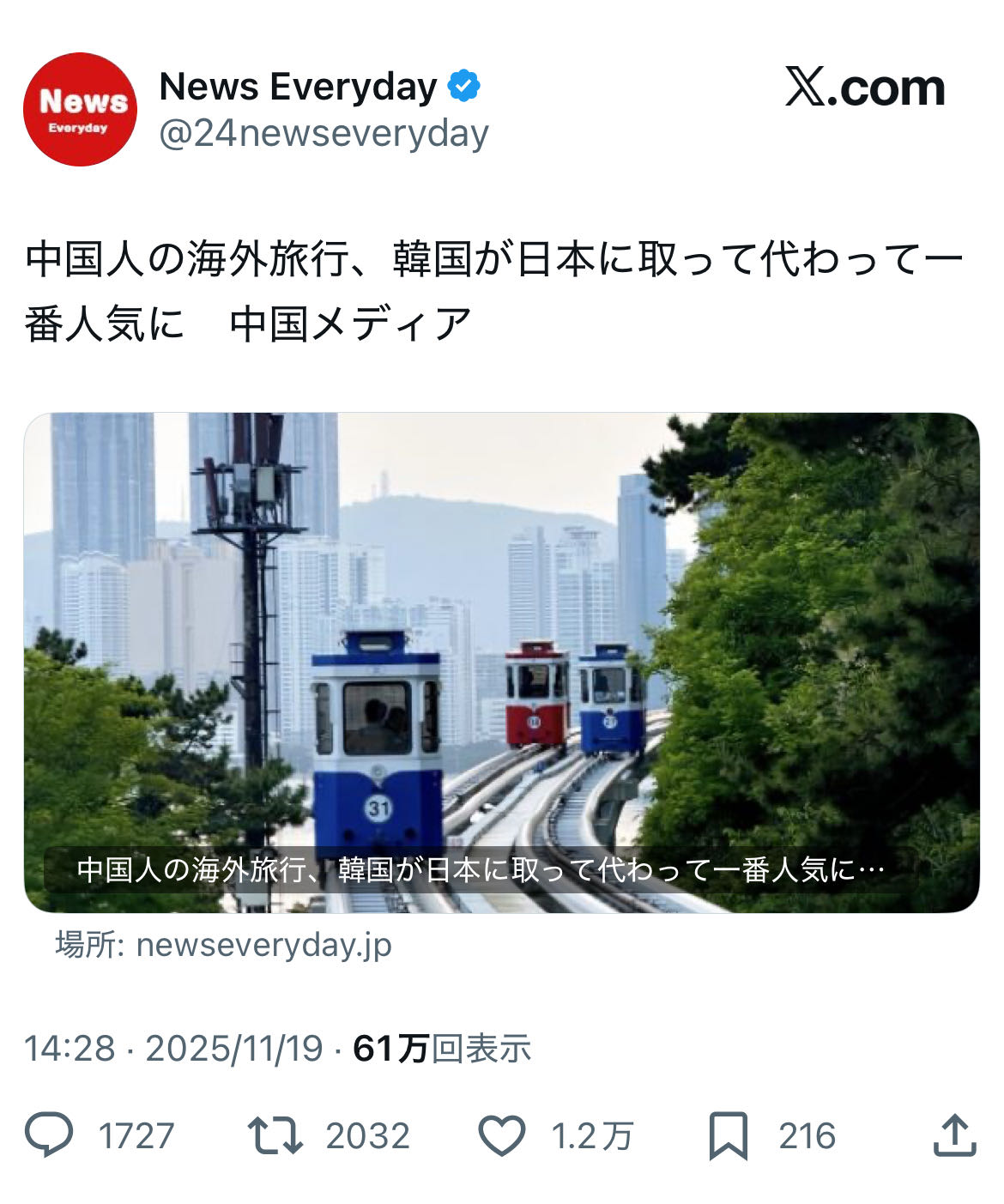The image size is (1004, 1204).
Task: Bookmark this post with bookmark icon
Action: tap(728, 1135)
